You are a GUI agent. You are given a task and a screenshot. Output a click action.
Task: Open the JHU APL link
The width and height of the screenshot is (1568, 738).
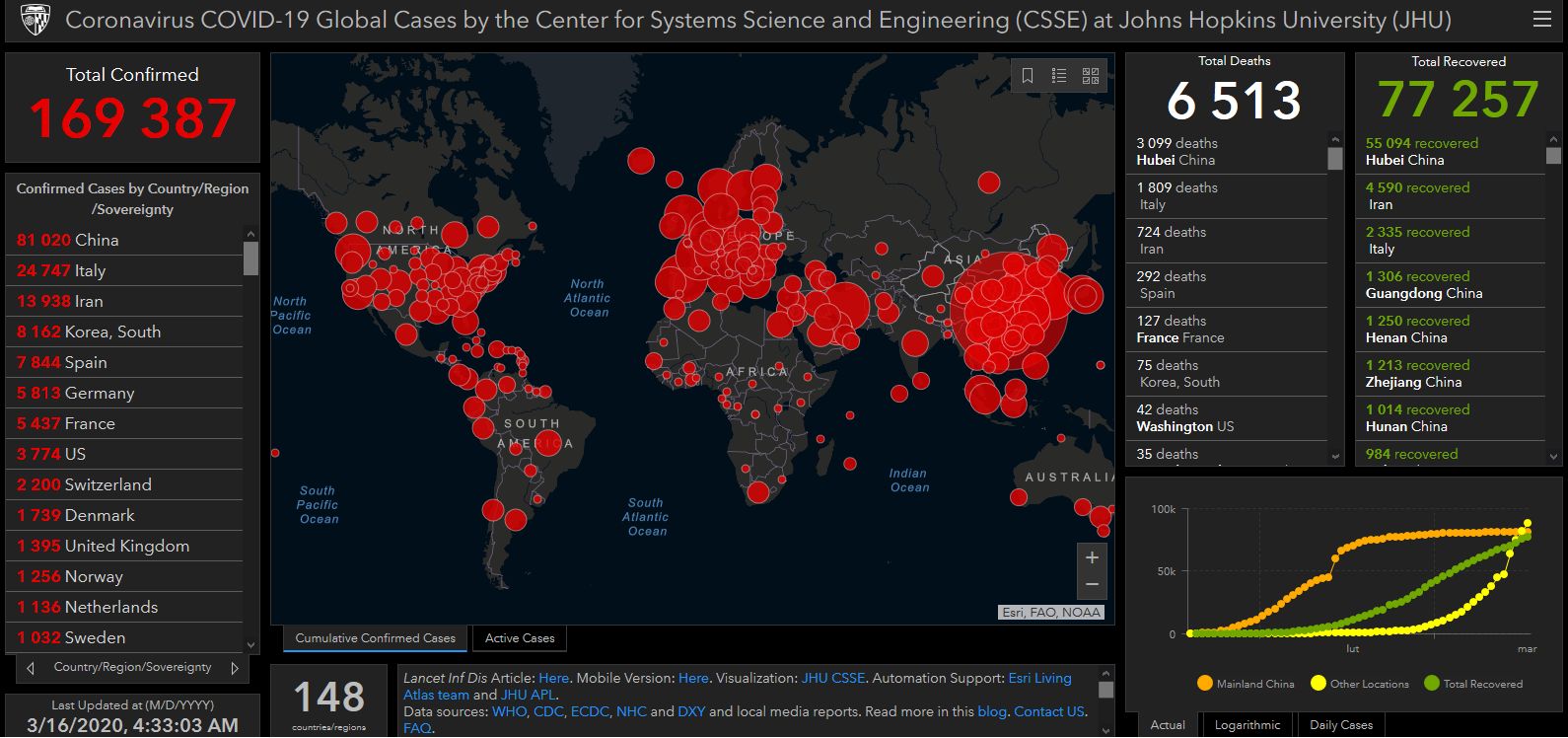point(529,695)
